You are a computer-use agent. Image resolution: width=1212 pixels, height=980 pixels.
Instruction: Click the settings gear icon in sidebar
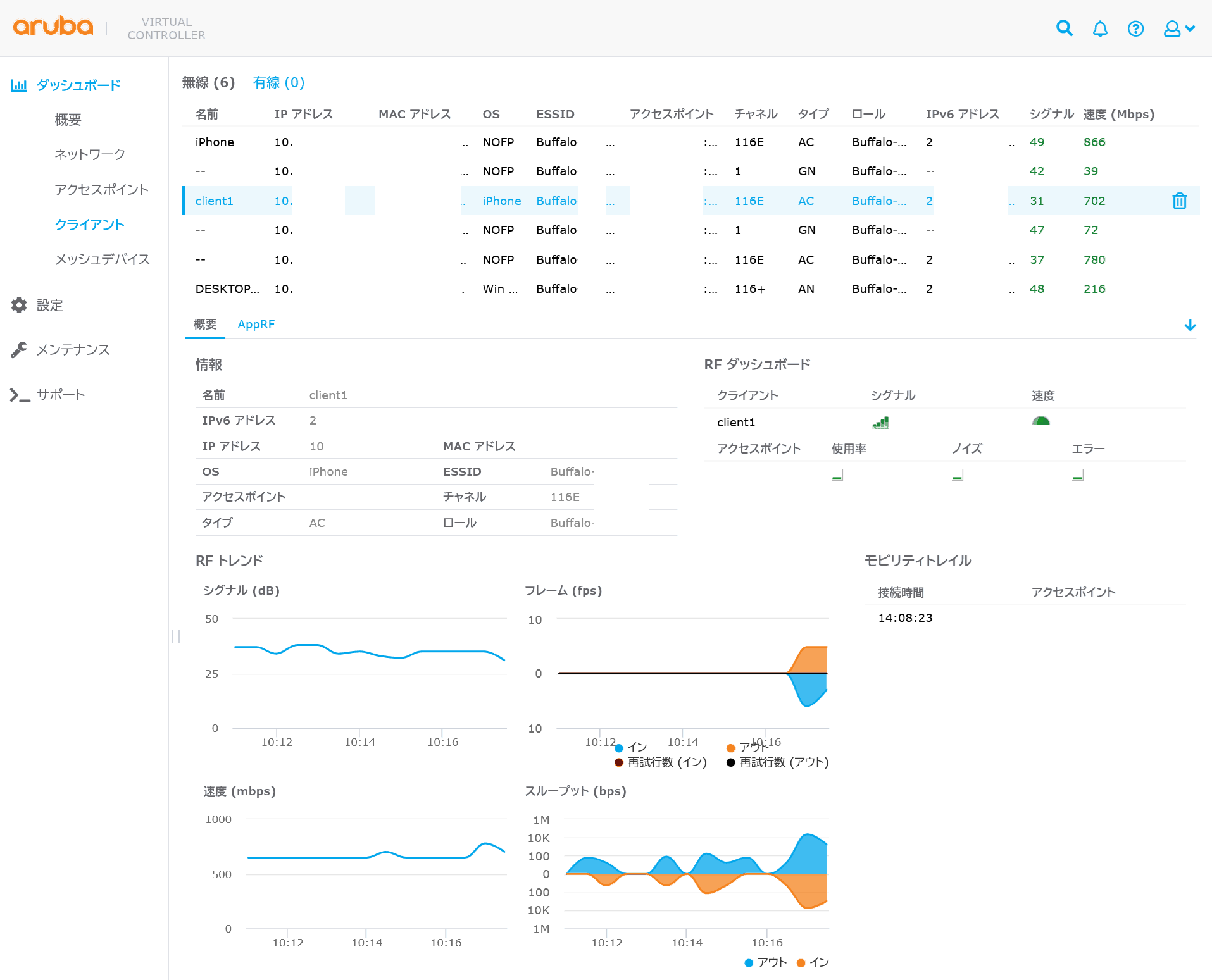coord(19,305)
